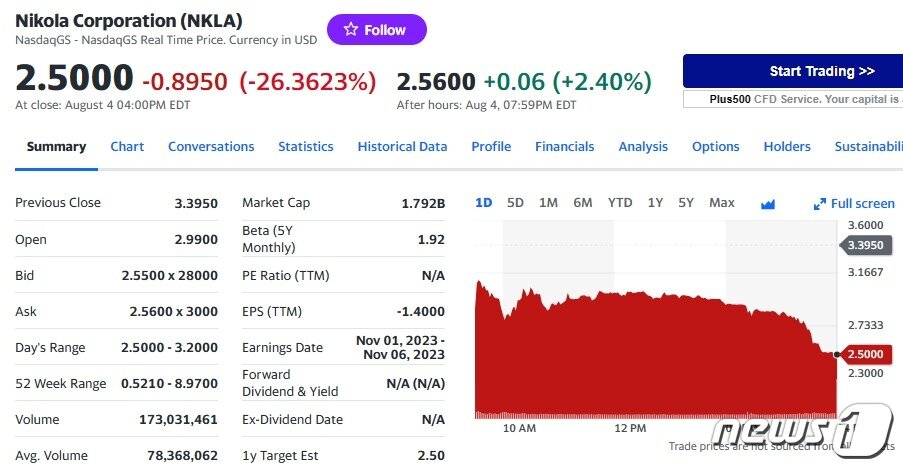Switch to the Chart tab
Image resolution: width=903 pixels, height=470 pixels.
[x=127, y=146]
